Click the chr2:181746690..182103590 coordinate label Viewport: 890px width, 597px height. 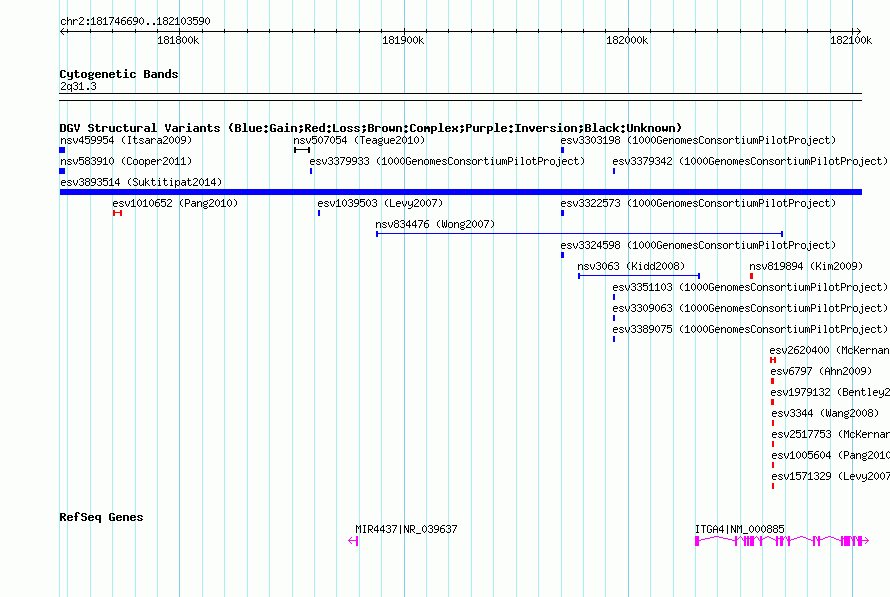tap(135, 21)
